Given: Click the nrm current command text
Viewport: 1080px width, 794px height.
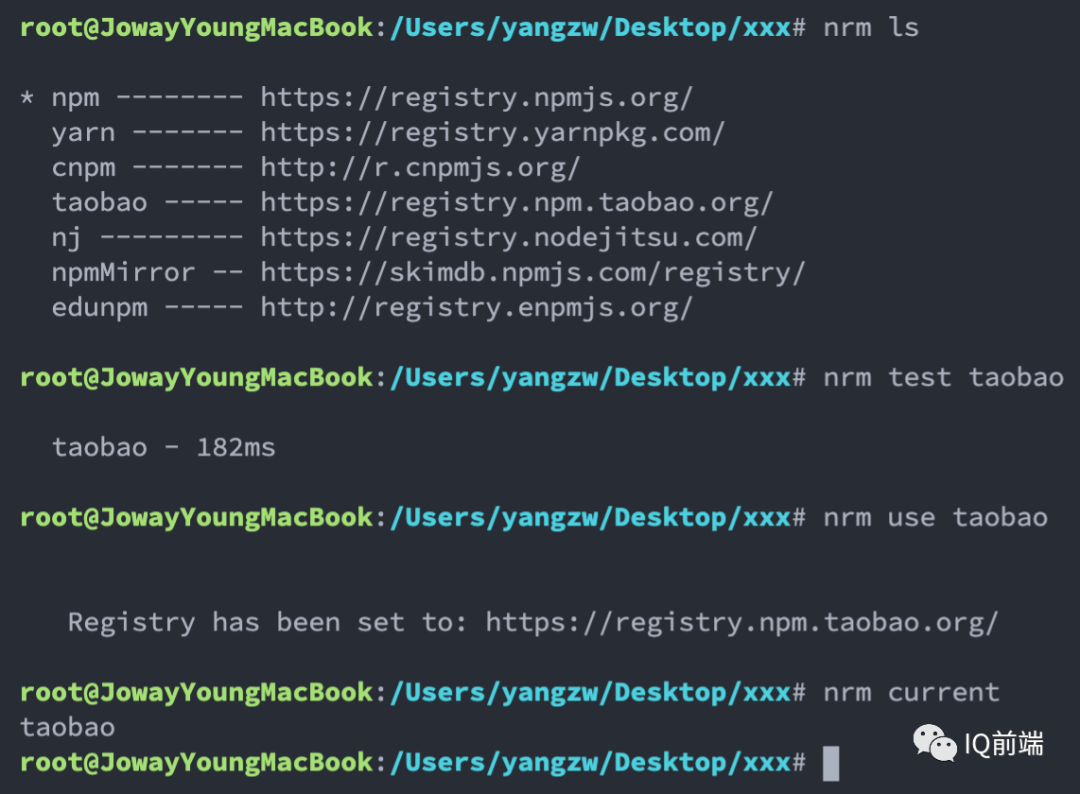Looking at the screenshot, I should [x=910, y=691].
